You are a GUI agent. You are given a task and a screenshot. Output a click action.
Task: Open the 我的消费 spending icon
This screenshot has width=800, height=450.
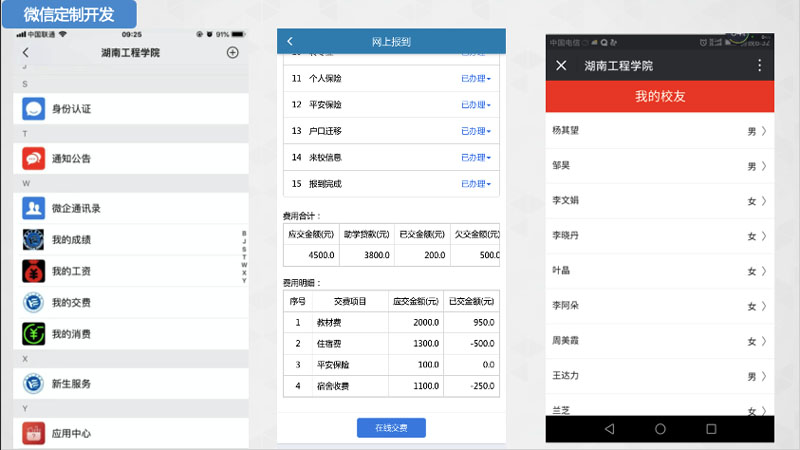tap(34, 332)
